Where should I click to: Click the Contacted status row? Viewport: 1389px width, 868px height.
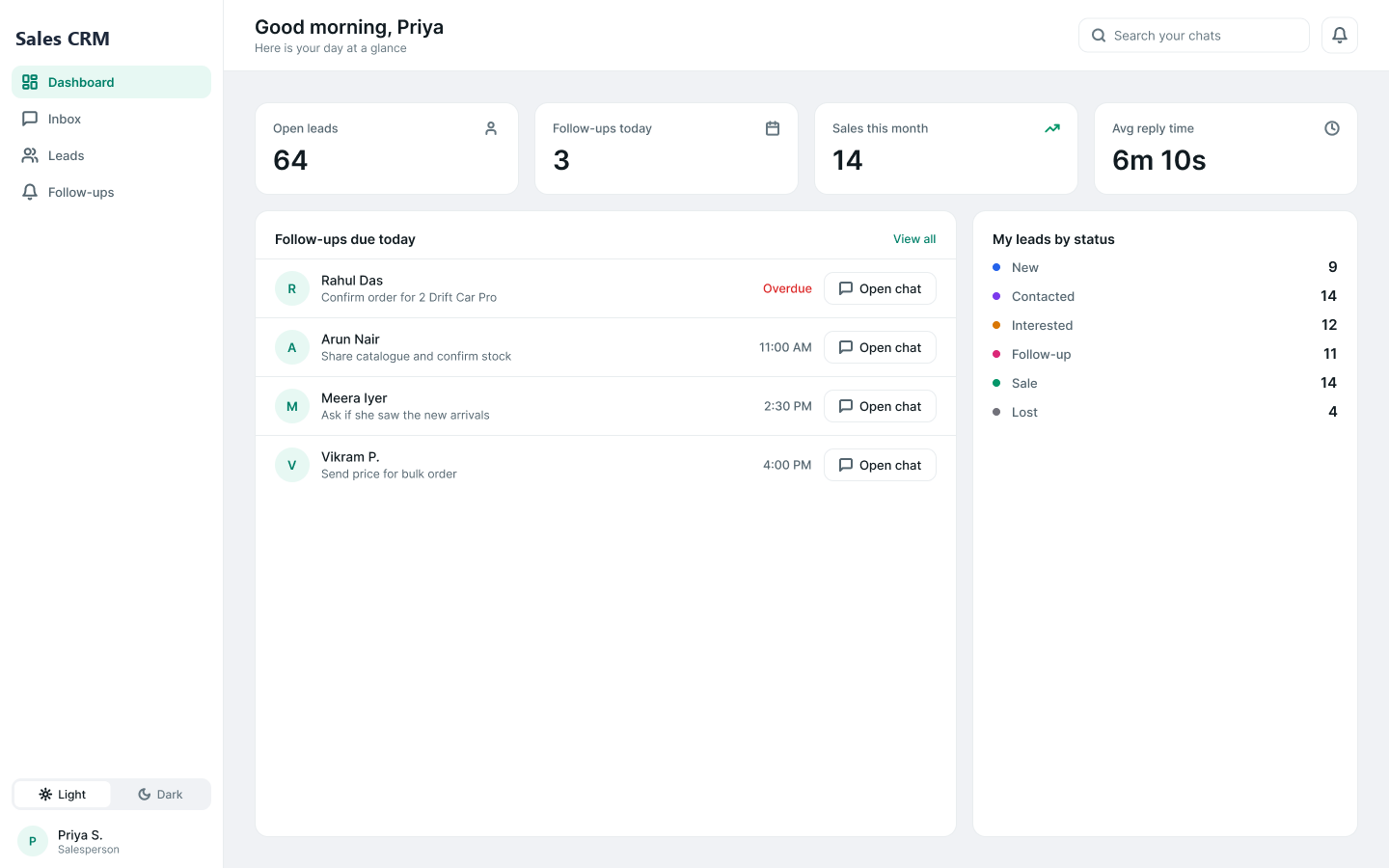pos(1165,296)
